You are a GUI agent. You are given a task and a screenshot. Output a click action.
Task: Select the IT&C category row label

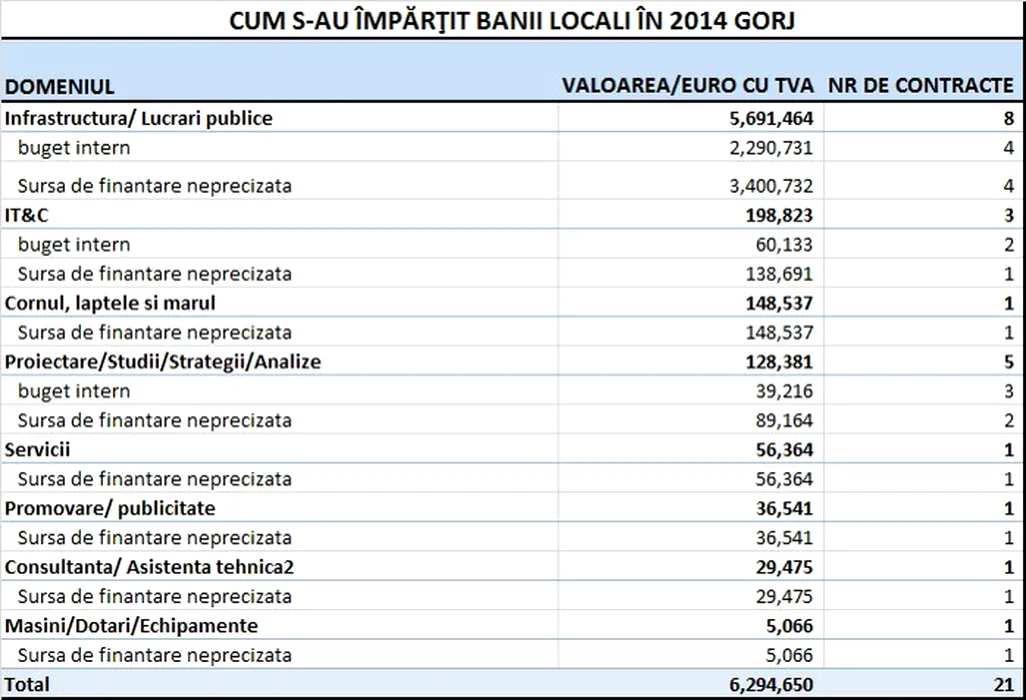[26, 215]
